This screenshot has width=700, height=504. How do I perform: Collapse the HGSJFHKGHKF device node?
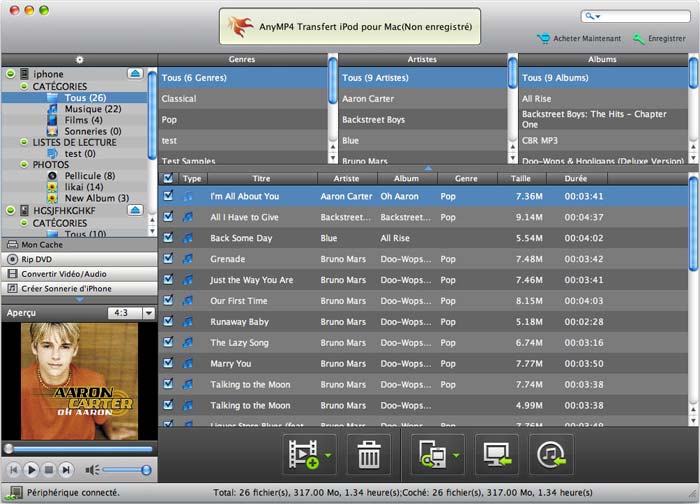pos(11,210)
